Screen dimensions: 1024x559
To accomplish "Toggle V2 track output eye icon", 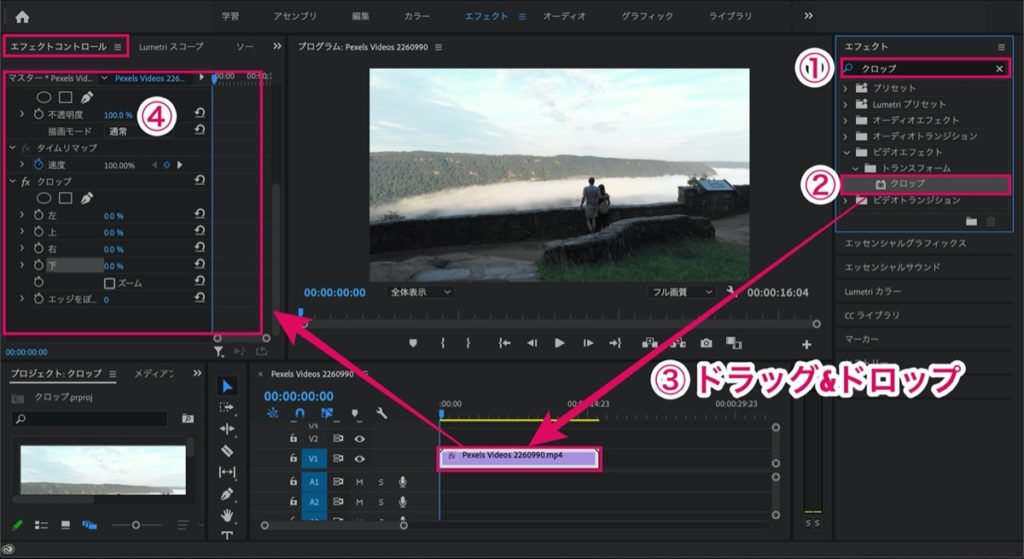I will pos(359,439).
